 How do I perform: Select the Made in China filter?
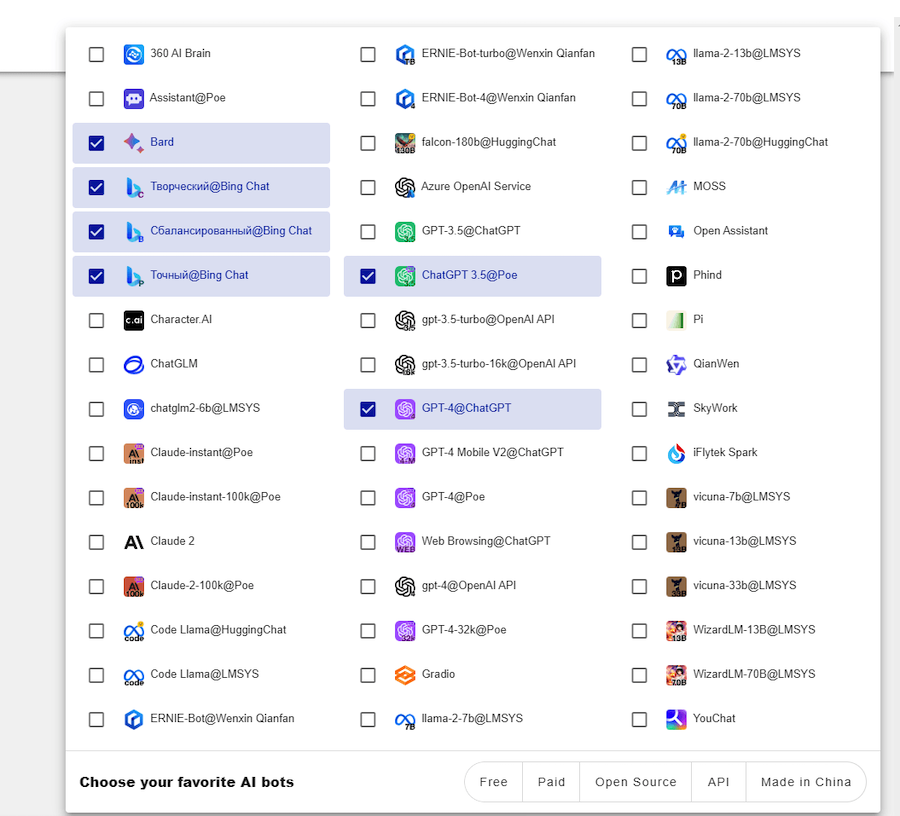[x=806, y=782]
